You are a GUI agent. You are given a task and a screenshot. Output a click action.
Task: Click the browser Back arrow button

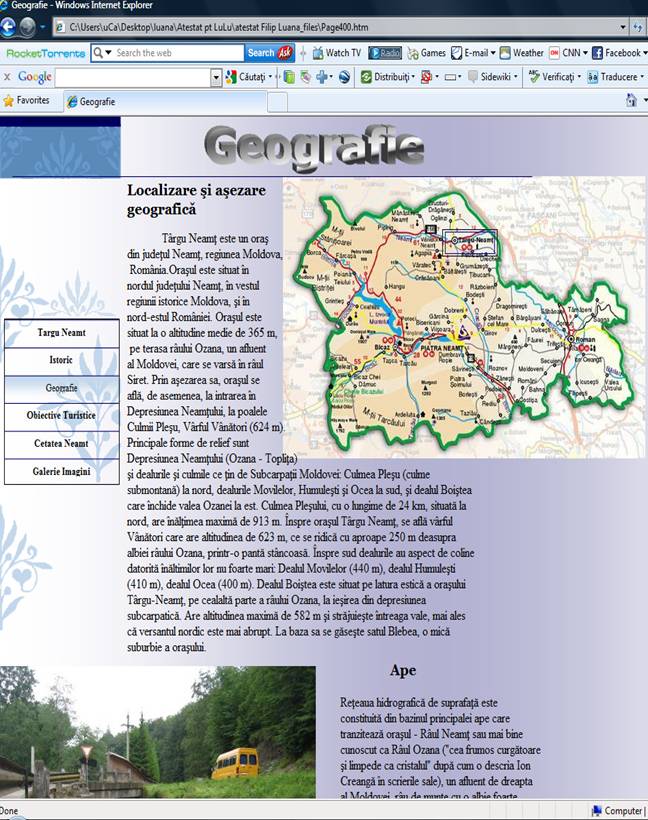pos(9,28)
